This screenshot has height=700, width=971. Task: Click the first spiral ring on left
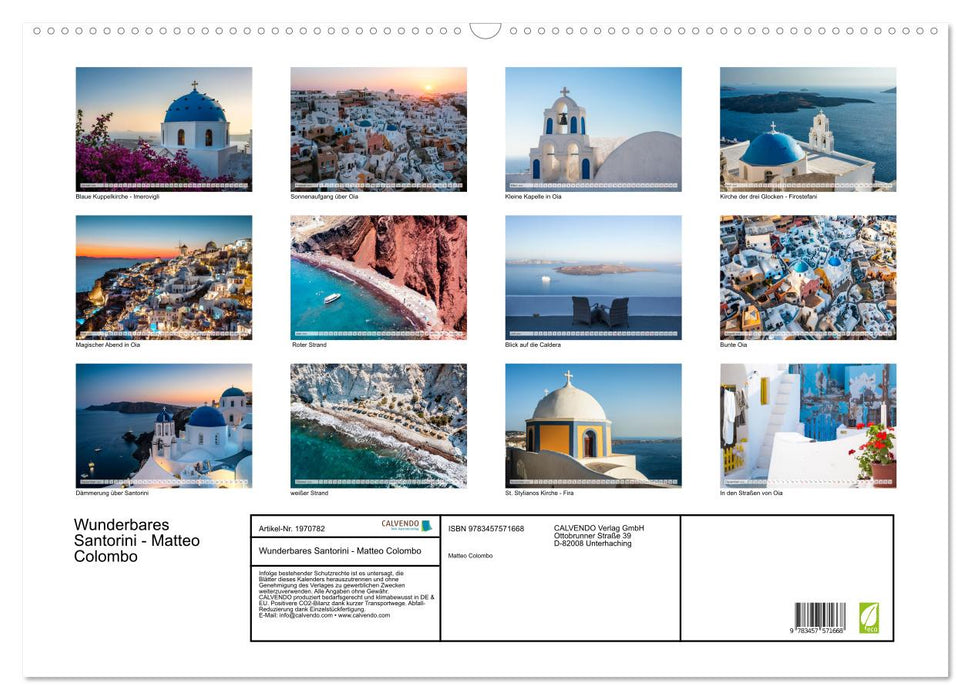tap(38, 32)
